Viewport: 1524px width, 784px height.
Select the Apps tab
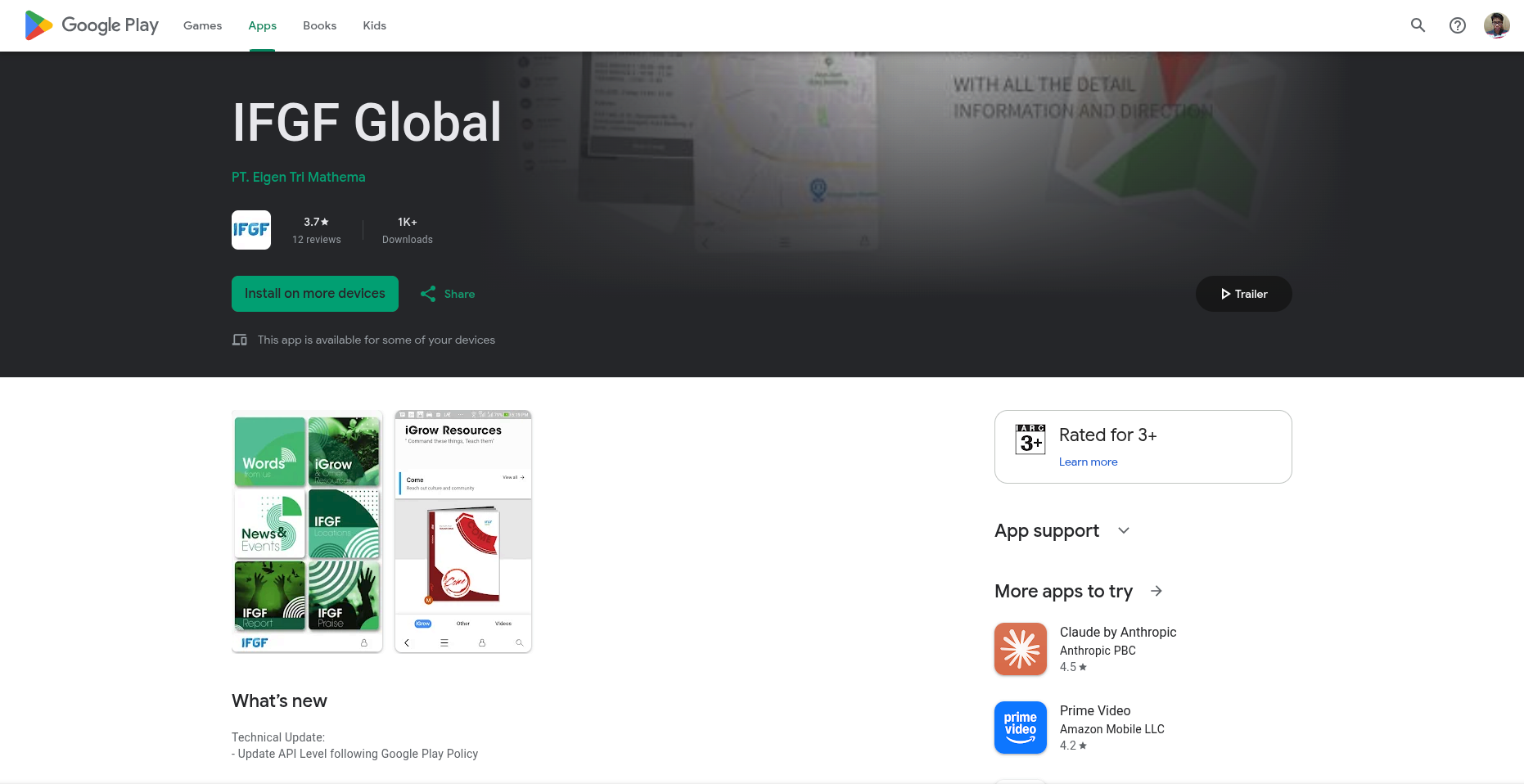263,25
